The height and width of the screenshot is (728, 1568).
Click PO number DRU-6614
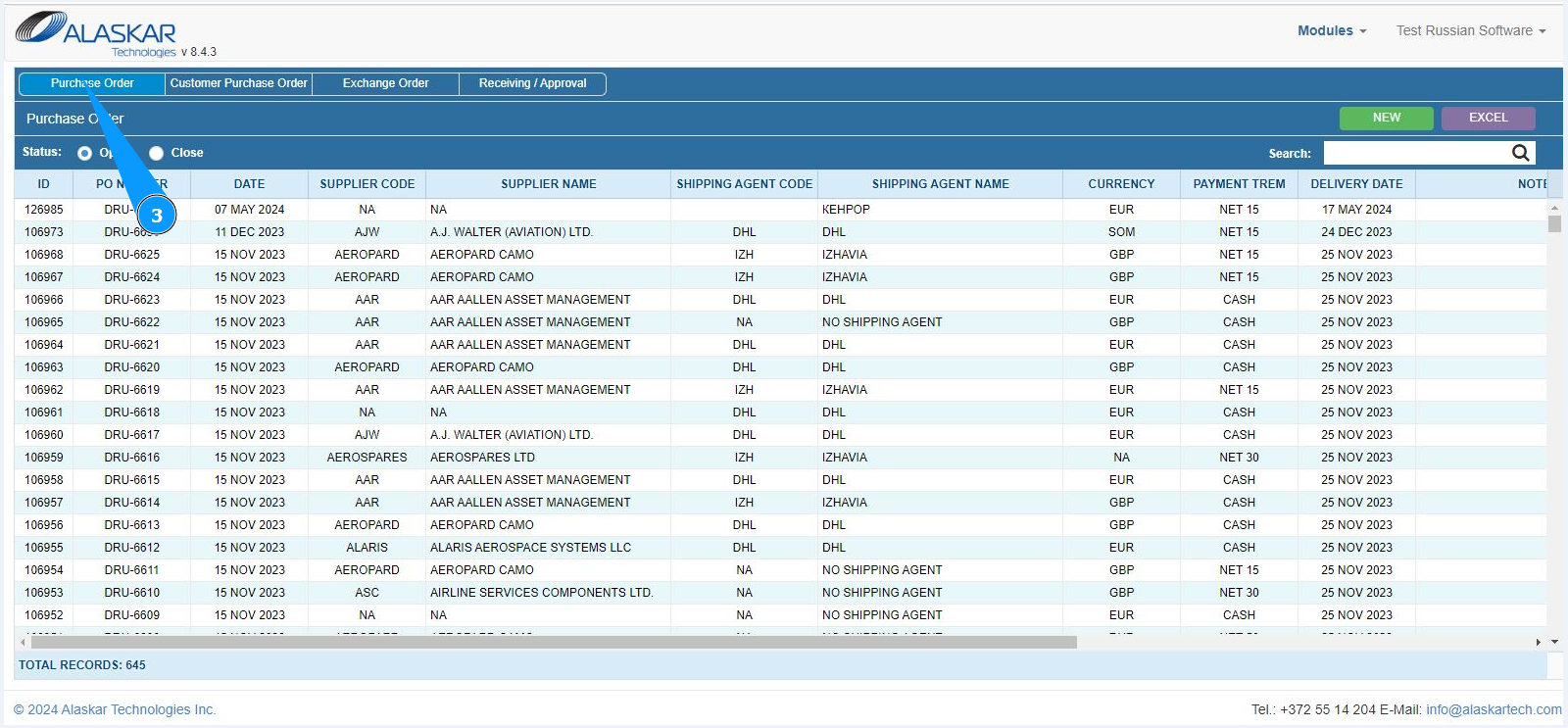(x=131, y=503)
